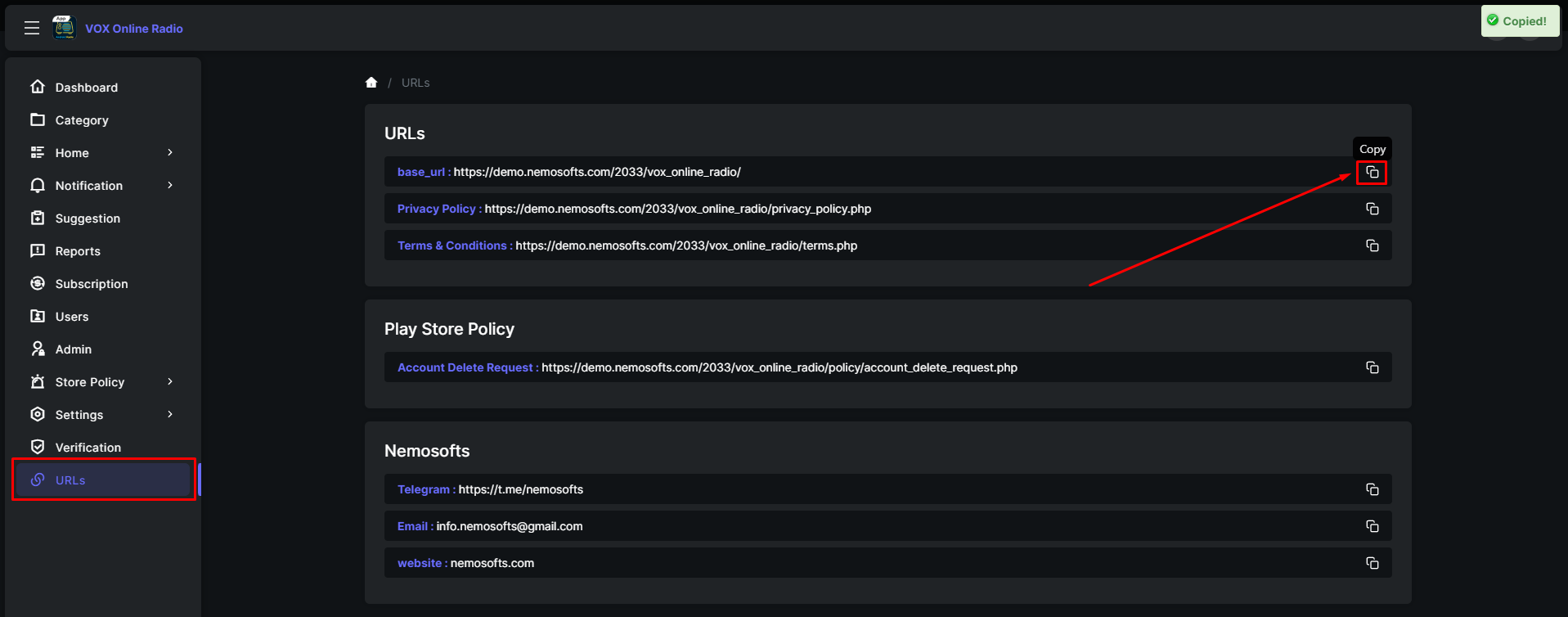
Task: Click the Privacy Policy URL text
Action: click(x=678, y=209)
